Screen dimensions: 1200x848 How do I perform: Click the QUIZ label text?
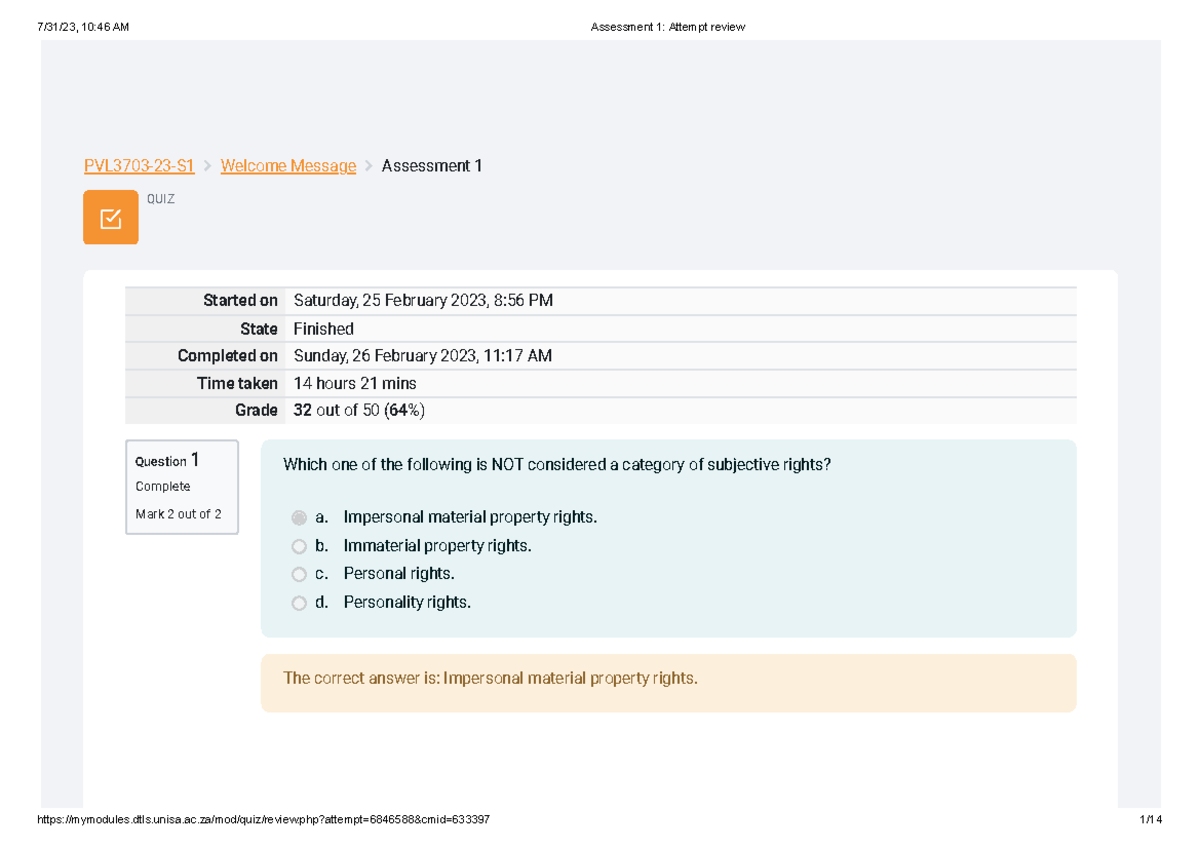tap(161, 198)
